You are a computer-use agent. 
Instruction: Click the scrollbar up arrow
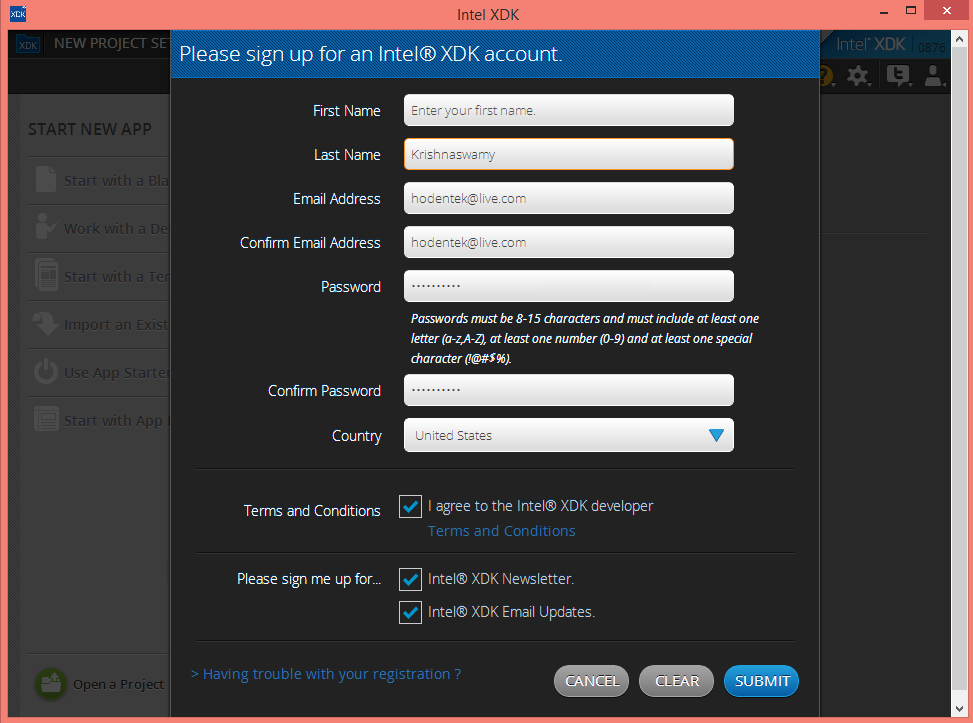coord(959,40)
